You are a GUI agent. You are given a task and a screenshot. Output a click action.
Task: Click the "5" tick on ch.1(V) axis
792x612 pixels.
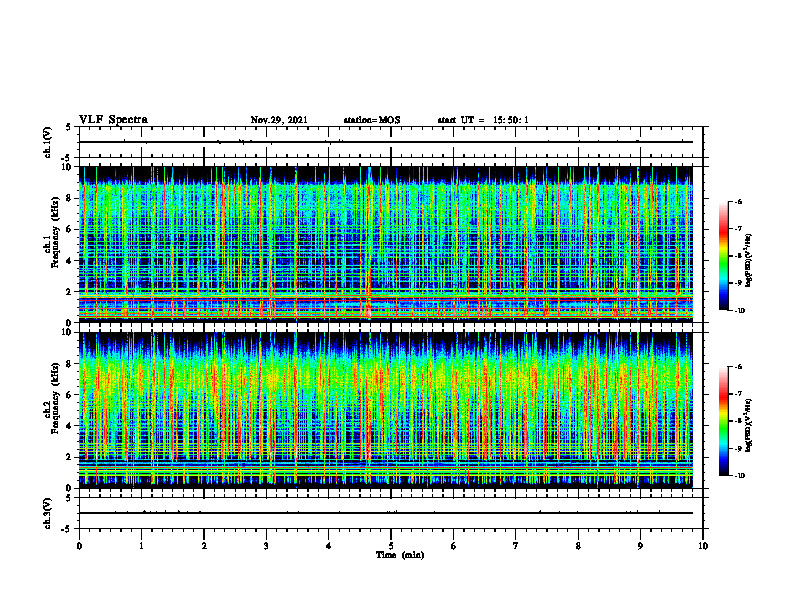click(x=69, y=127)
